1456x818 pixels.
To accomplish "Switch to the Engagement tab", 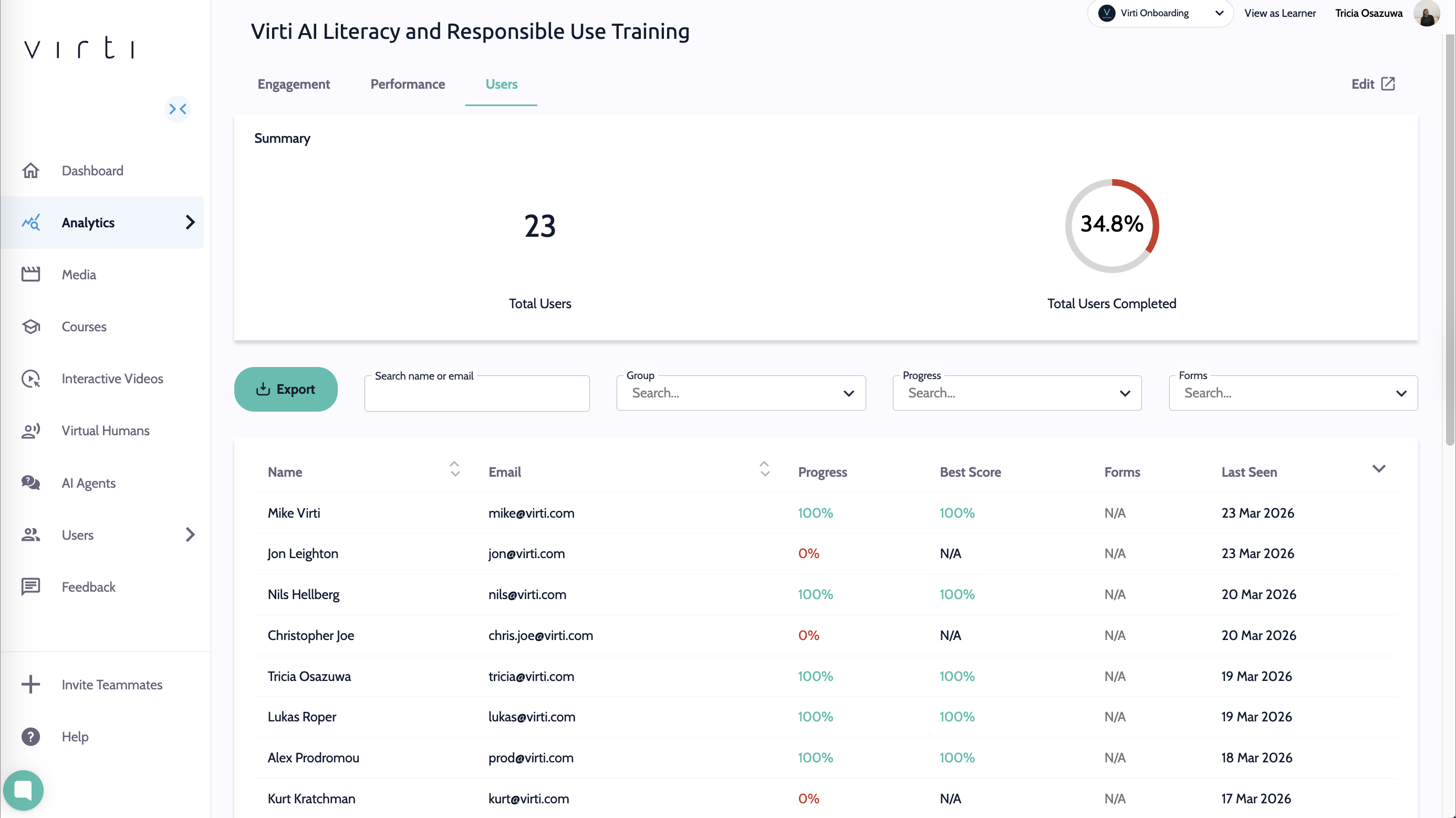I will point(293,84).
